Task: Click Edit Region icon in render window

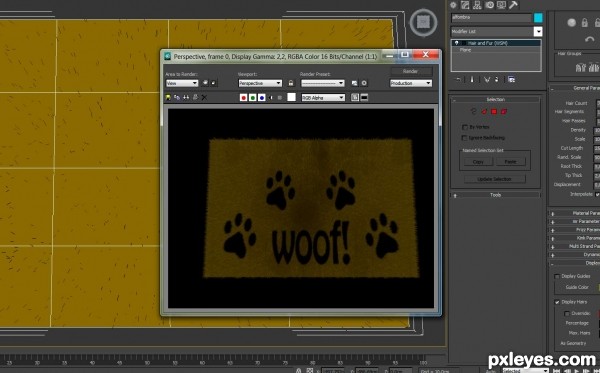Action: pos(205,83)
